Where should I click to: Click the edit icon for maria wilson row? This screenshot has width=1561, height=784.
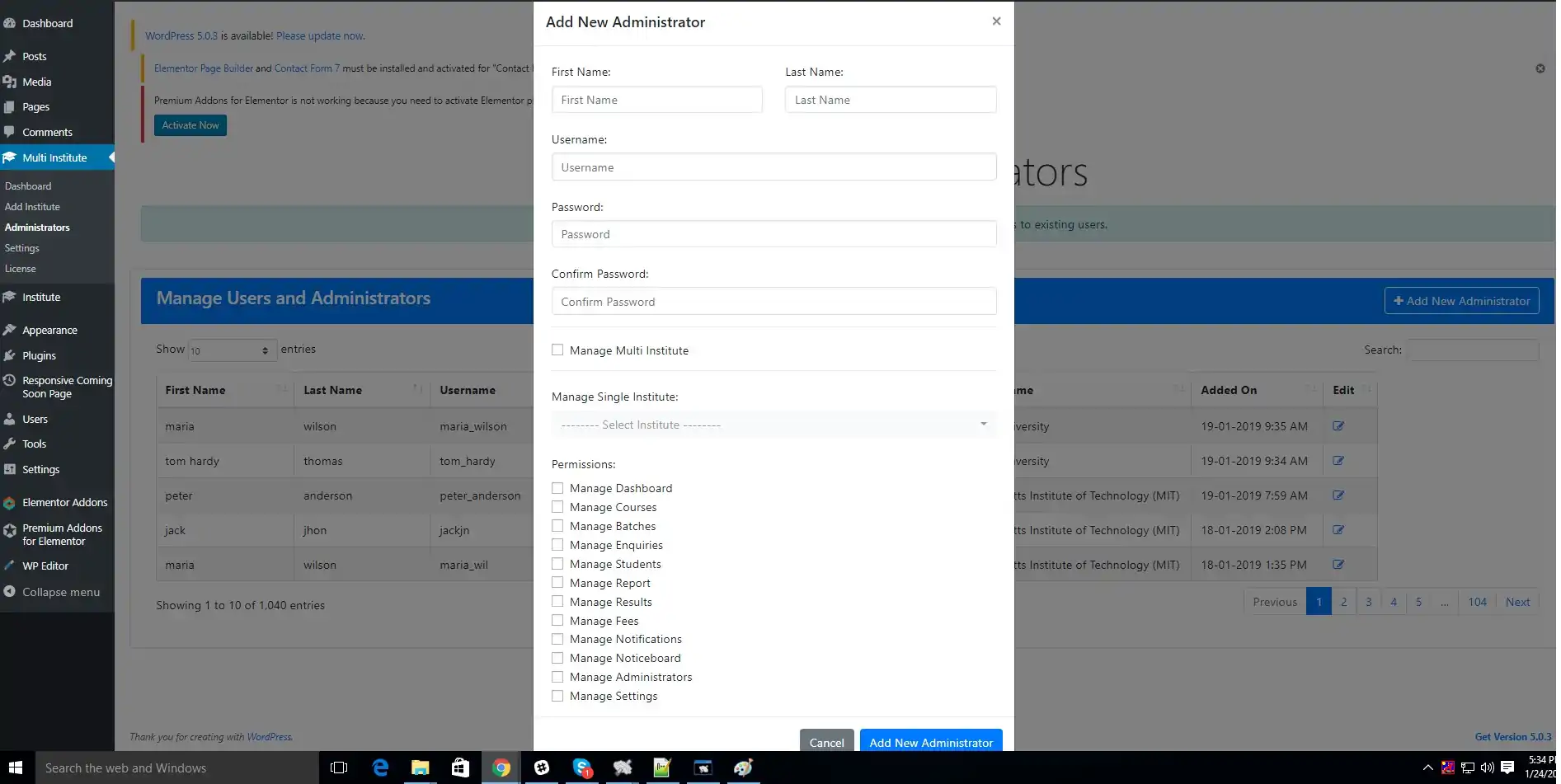coord(1339,425)
